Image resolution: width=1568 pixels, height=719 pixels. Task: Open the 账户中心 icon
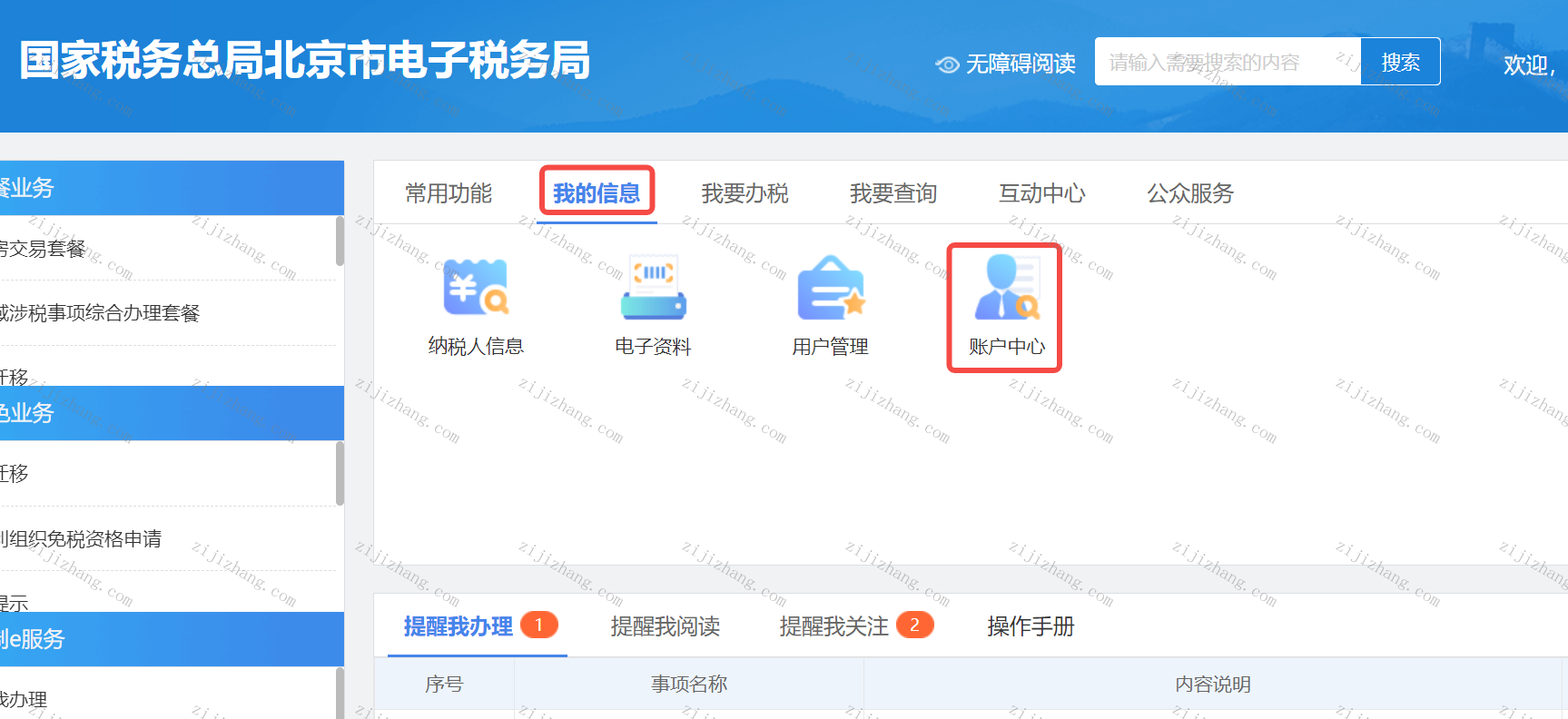[1006, 288]
